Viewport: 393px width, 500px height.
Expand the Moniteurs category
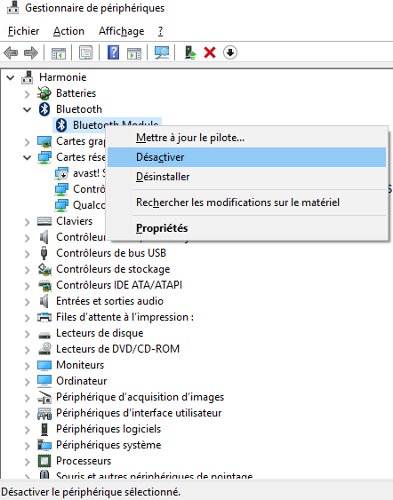[x=27, y=366]
